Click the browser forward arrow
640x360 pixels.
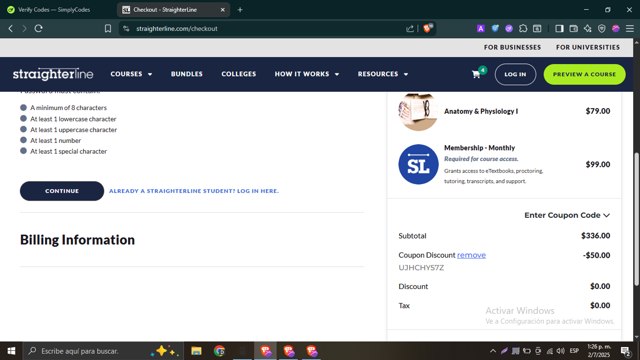pyautogui.click(x=24, y=29)
